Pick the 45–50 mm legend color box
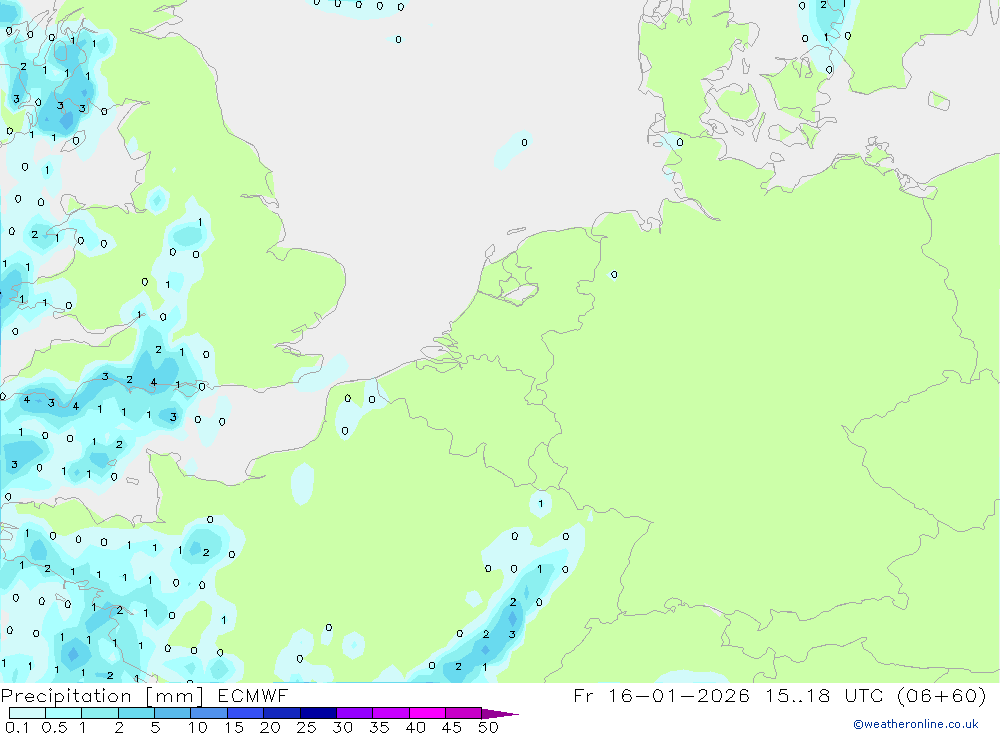Viewport: 1000px width, 733px height. tap(464, 713)
